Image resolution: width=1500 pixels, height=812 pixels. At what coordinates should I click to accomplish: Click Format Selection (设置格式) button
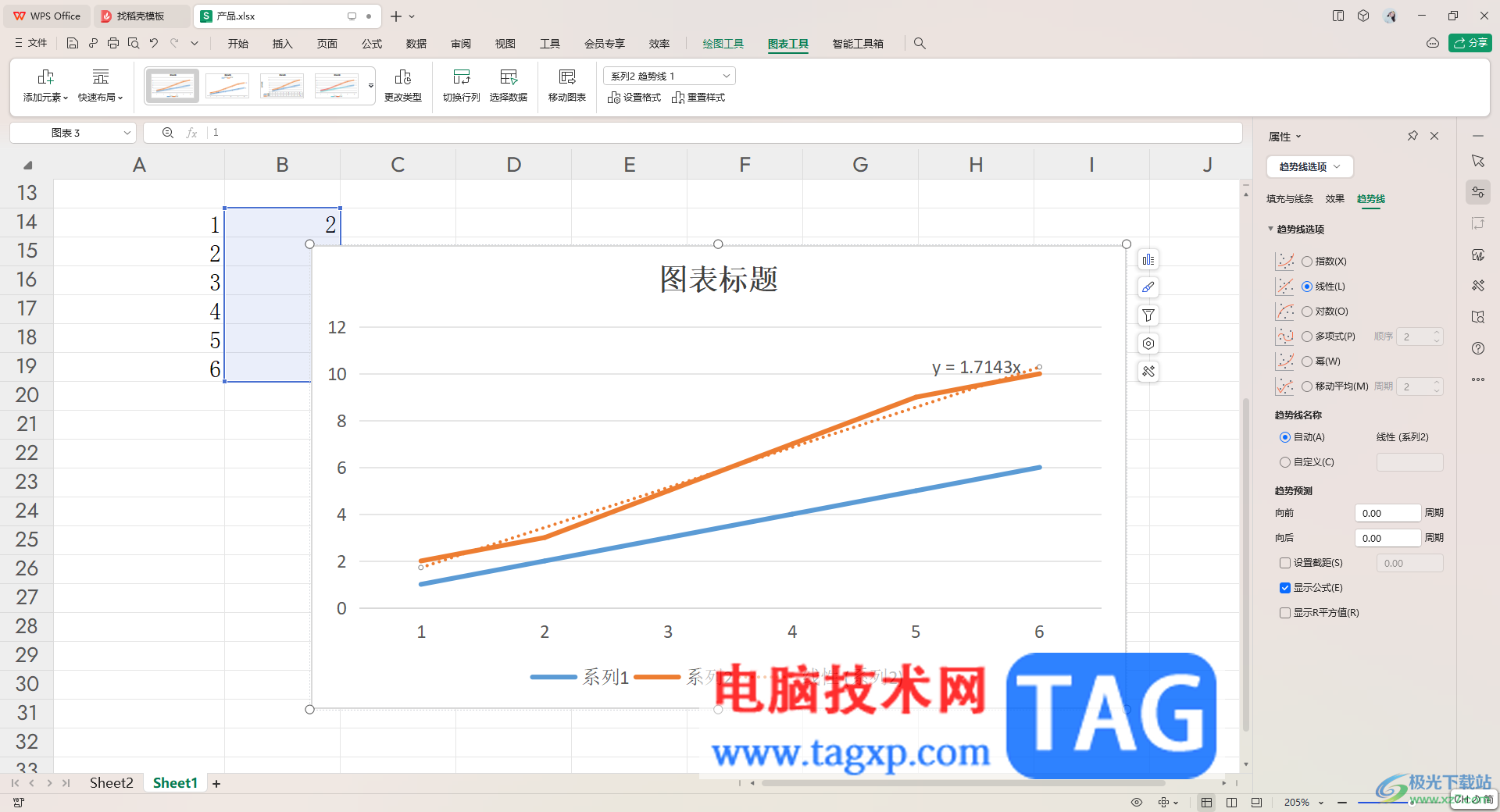pyautogui.click(x=634, y=98)
